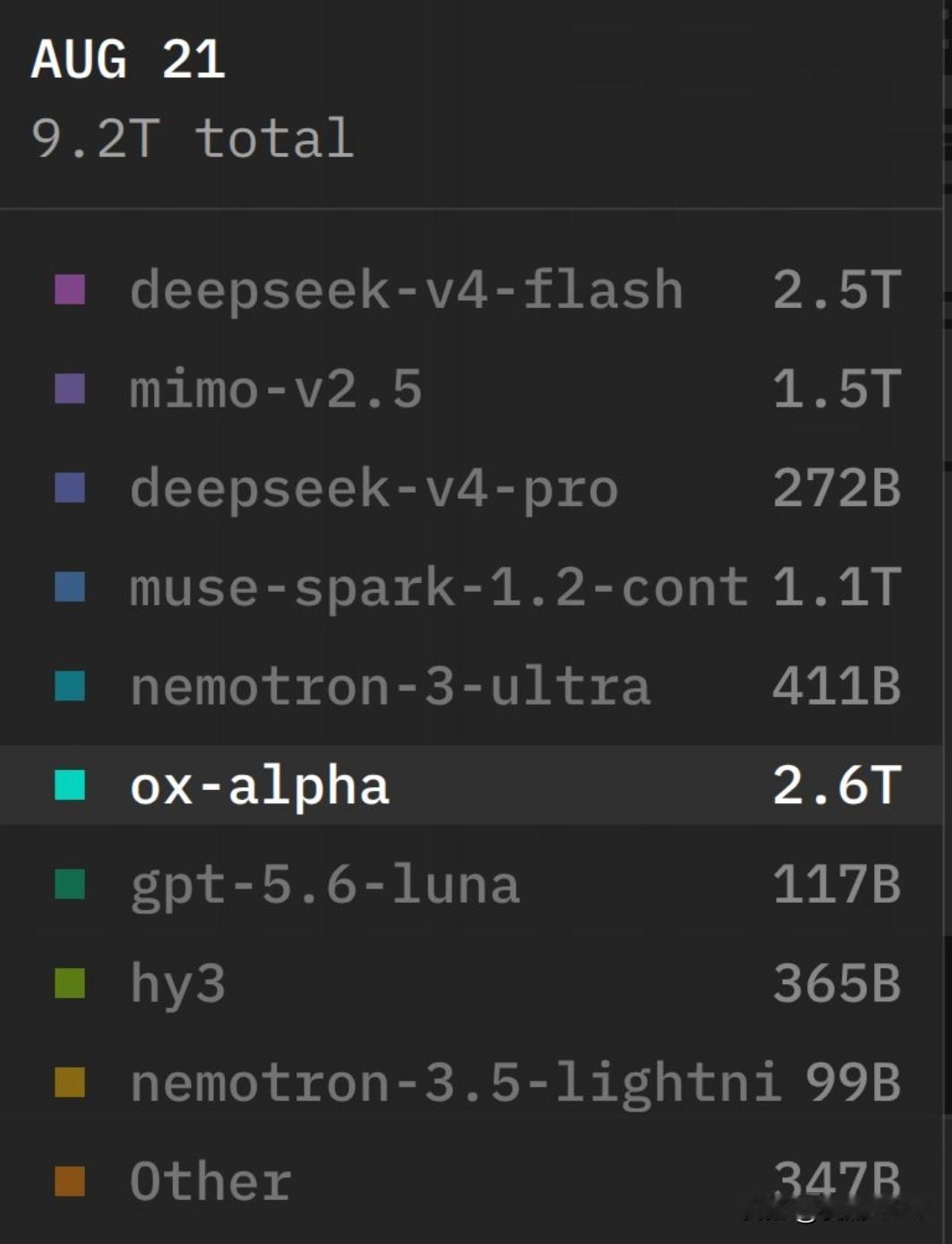Click the 411B value of nemotron-3-ultra
The height and width of the screenshot is (1244, 952).
tap(836, 686)
